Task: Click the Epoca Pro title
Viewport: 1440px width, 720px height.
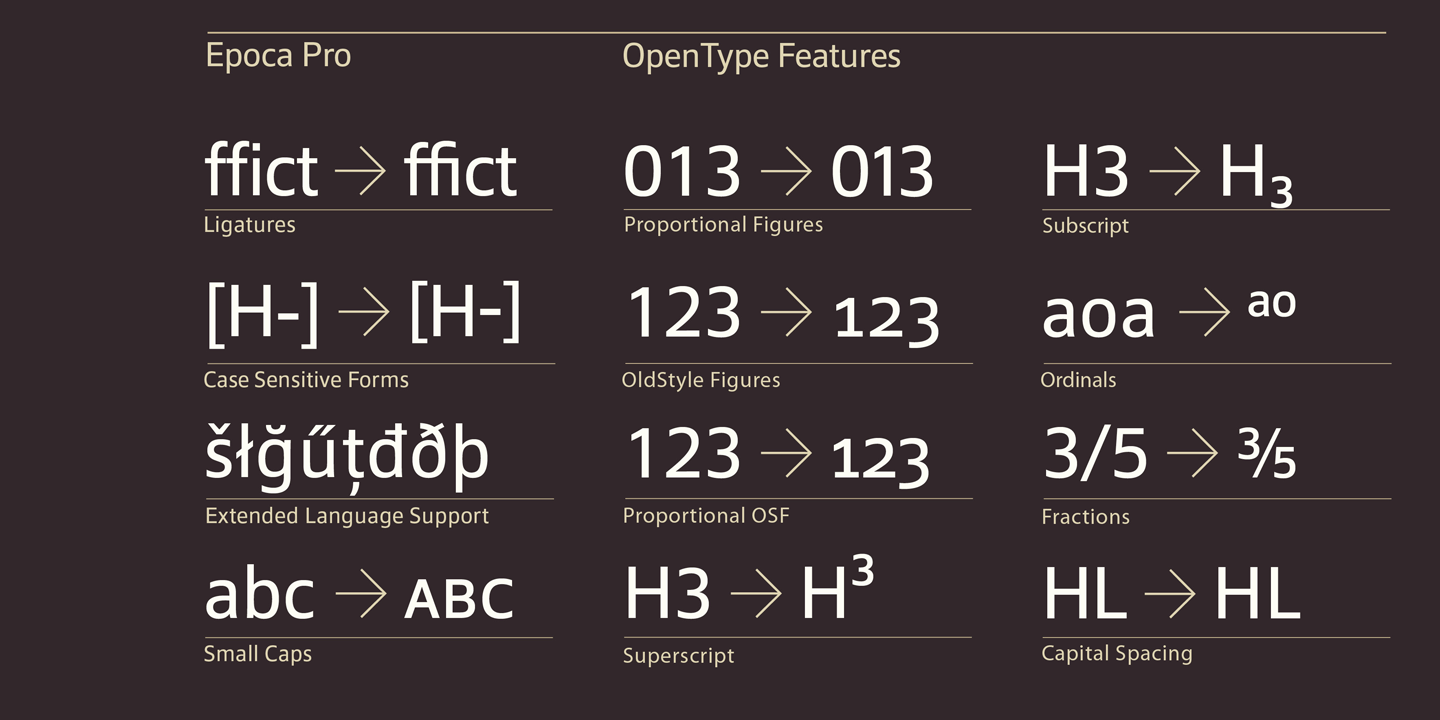Action: coord(278,55)
